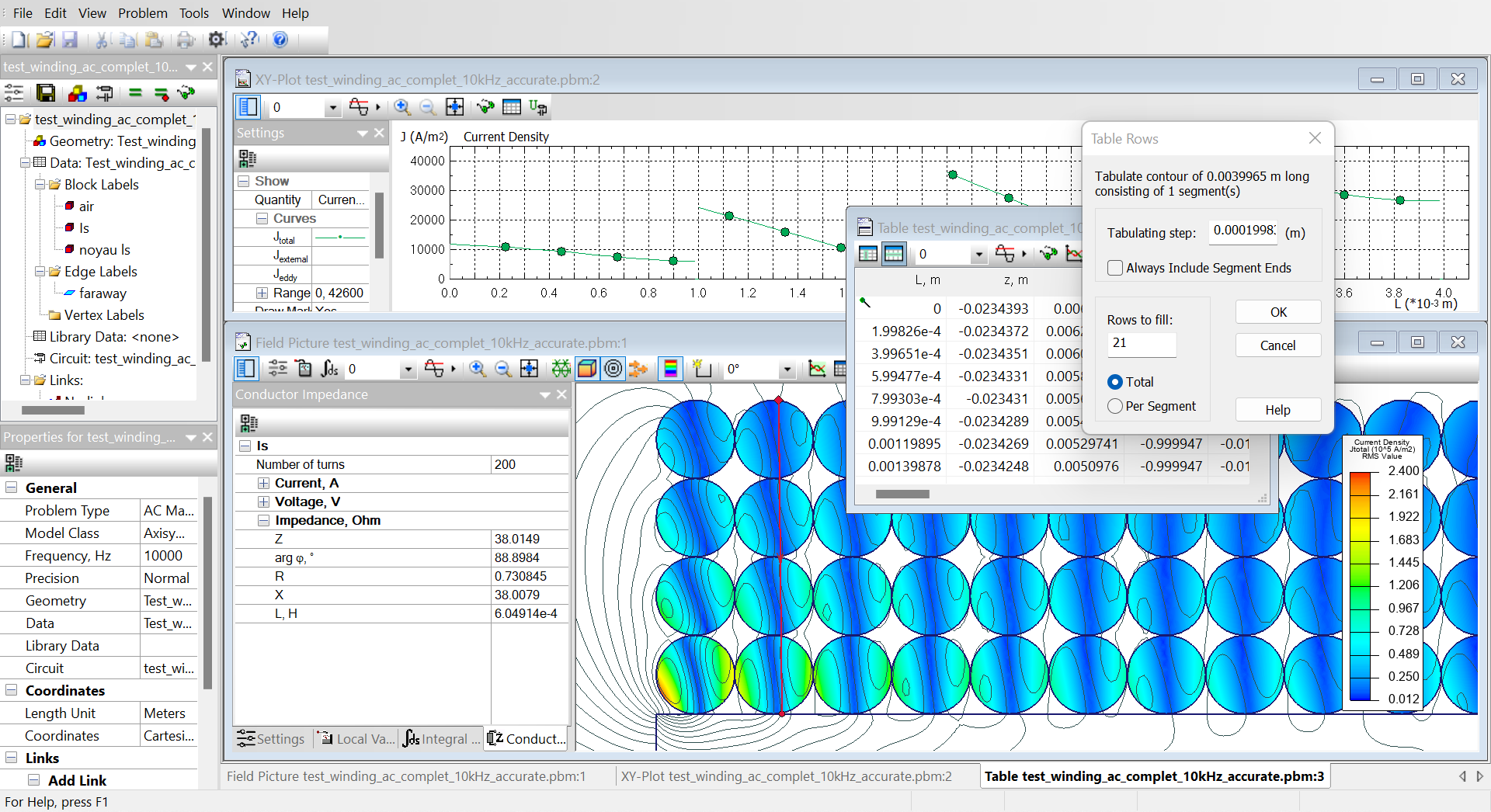Click the Rows to fill input field
This screenshot has width=1491, height=812.
pos(1141,343)
